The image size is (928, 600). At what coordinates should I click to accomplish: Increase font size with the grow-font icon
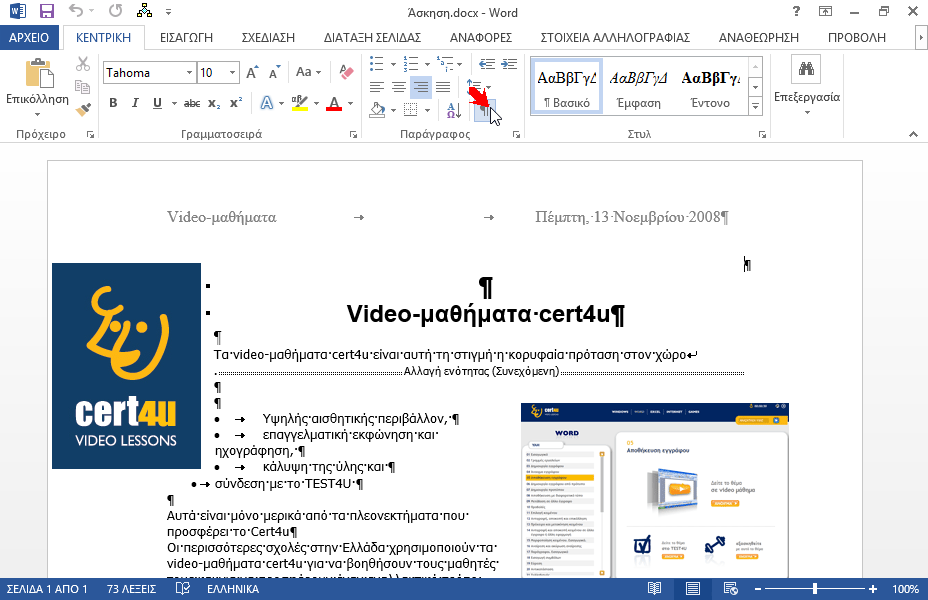pos(252,73)
